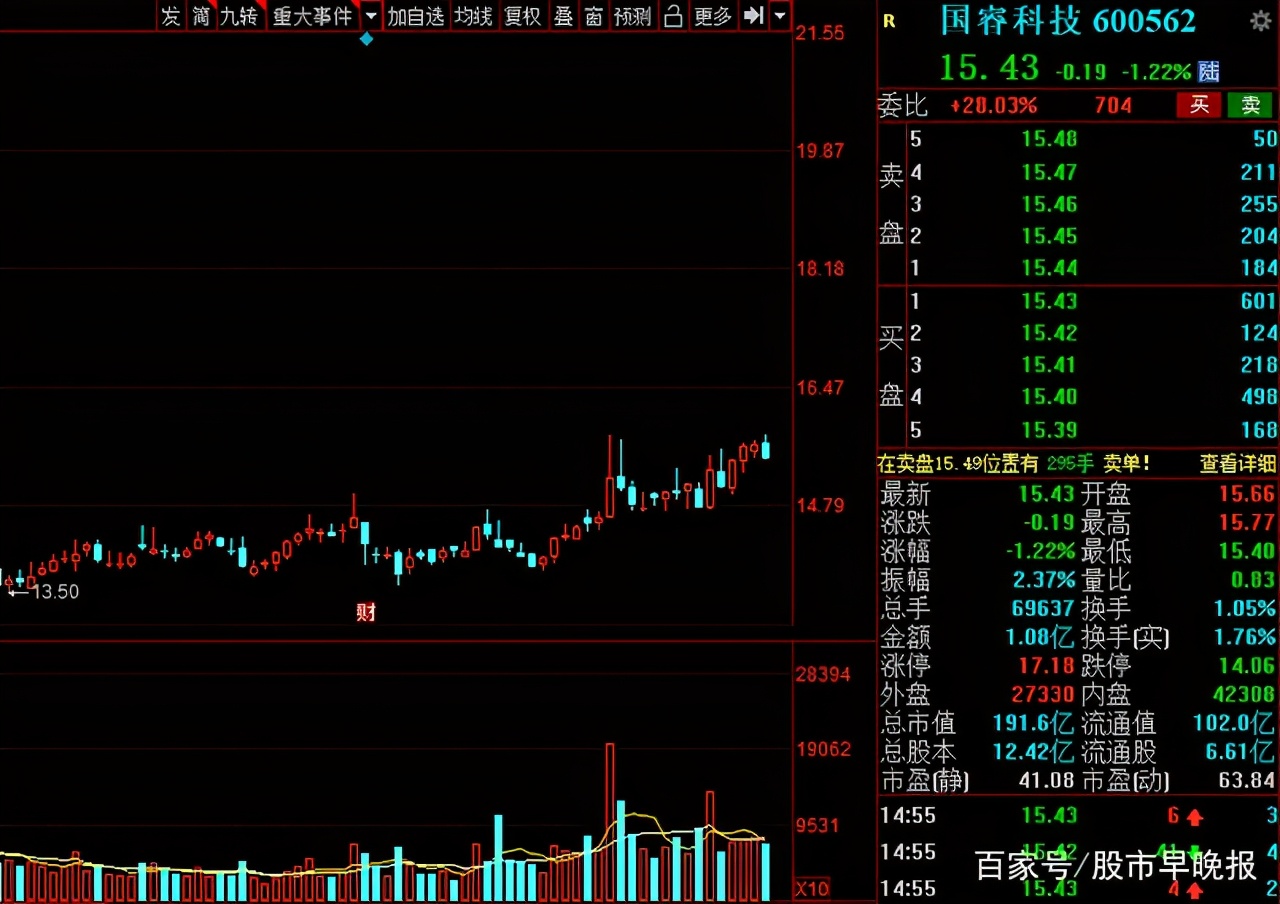The height and width of the screenshot is (904, 1280).
Task: Click the red 买 buy button
Action: 1199,105
